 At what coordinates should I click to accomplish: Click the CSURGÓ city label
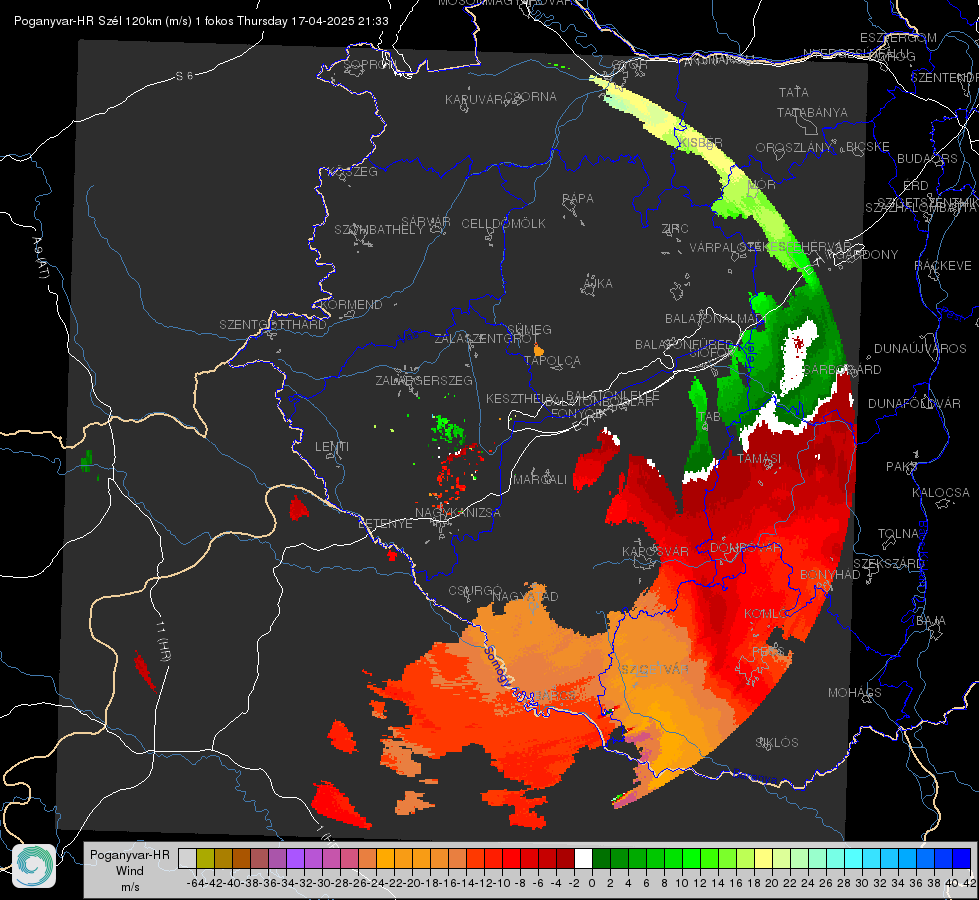pos(475,590)
